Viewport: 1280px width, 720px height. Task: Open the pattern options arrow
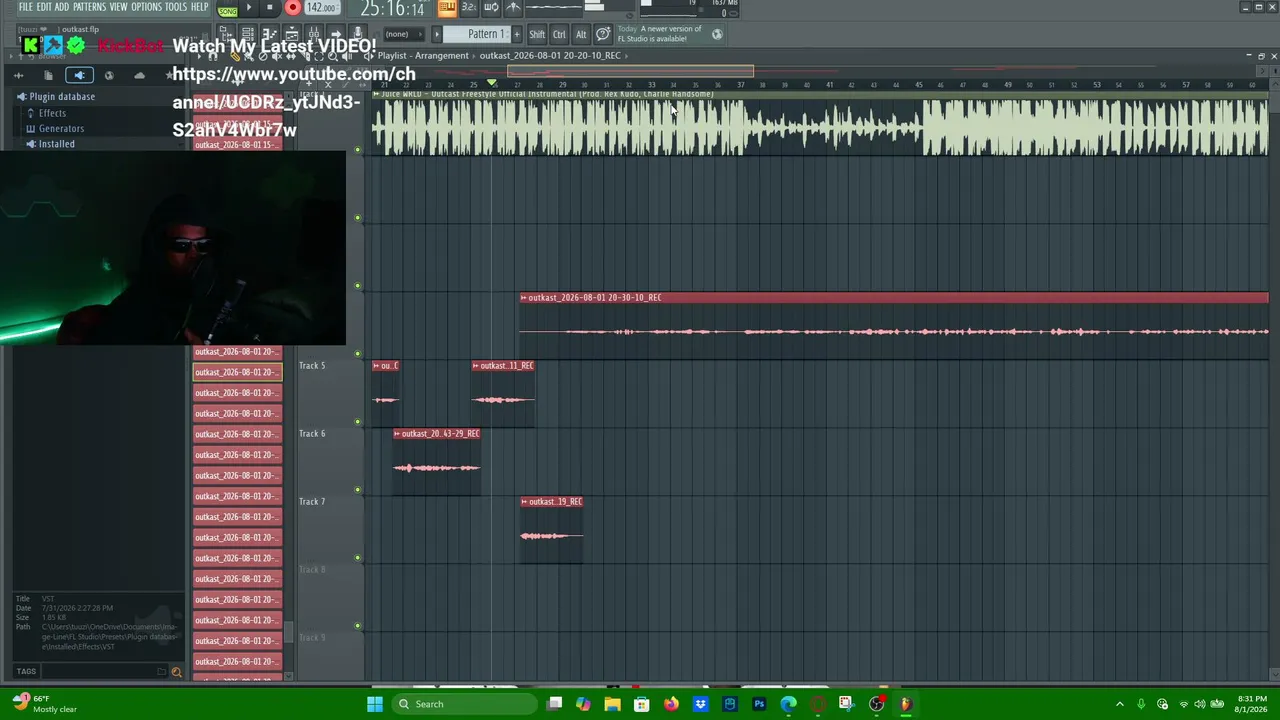(x=436, y=34)
